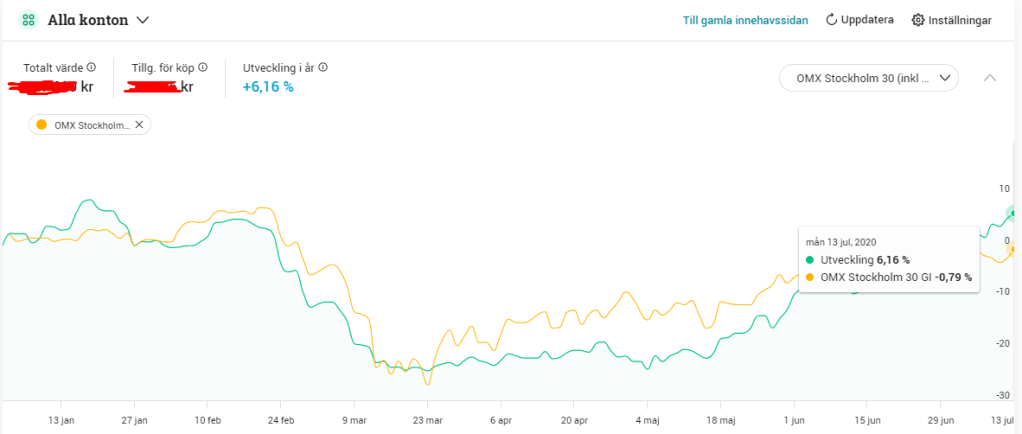Click the Uppdatera refresh icon
The width and height of the screenshot is (1022, 434).
click(x=831, y=20)
